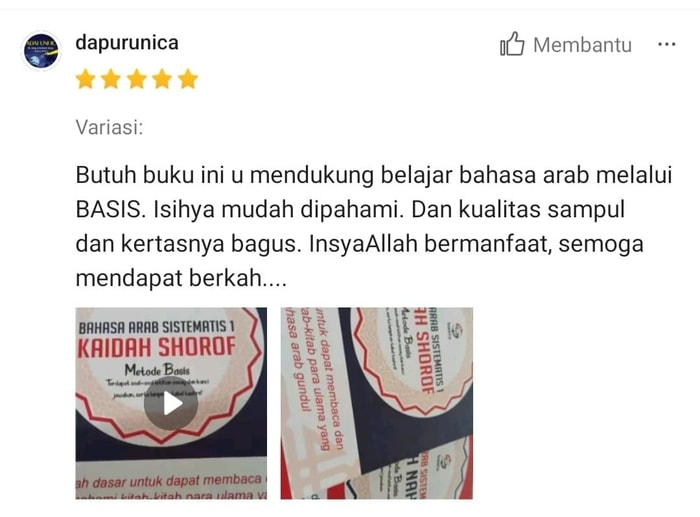Click the thumbs-up helpful icon

(512, 44)
